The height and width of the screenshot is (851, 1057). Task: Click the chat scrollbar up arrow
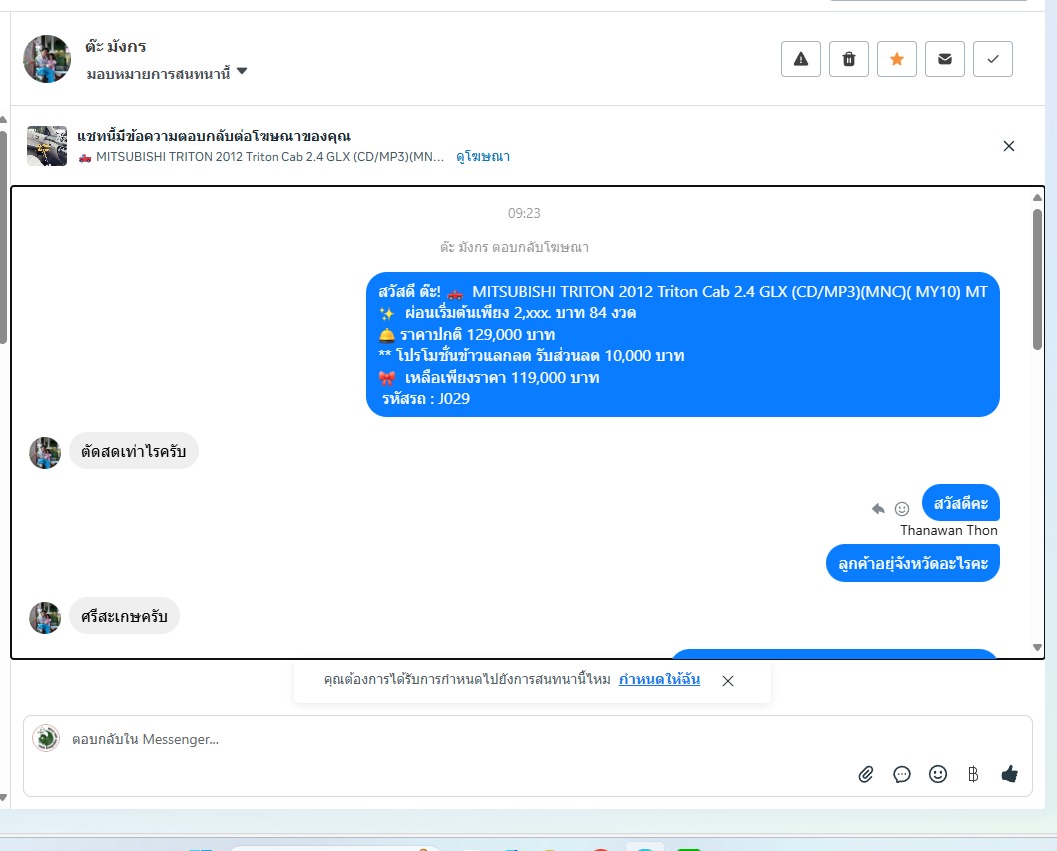click(1037, 198)
